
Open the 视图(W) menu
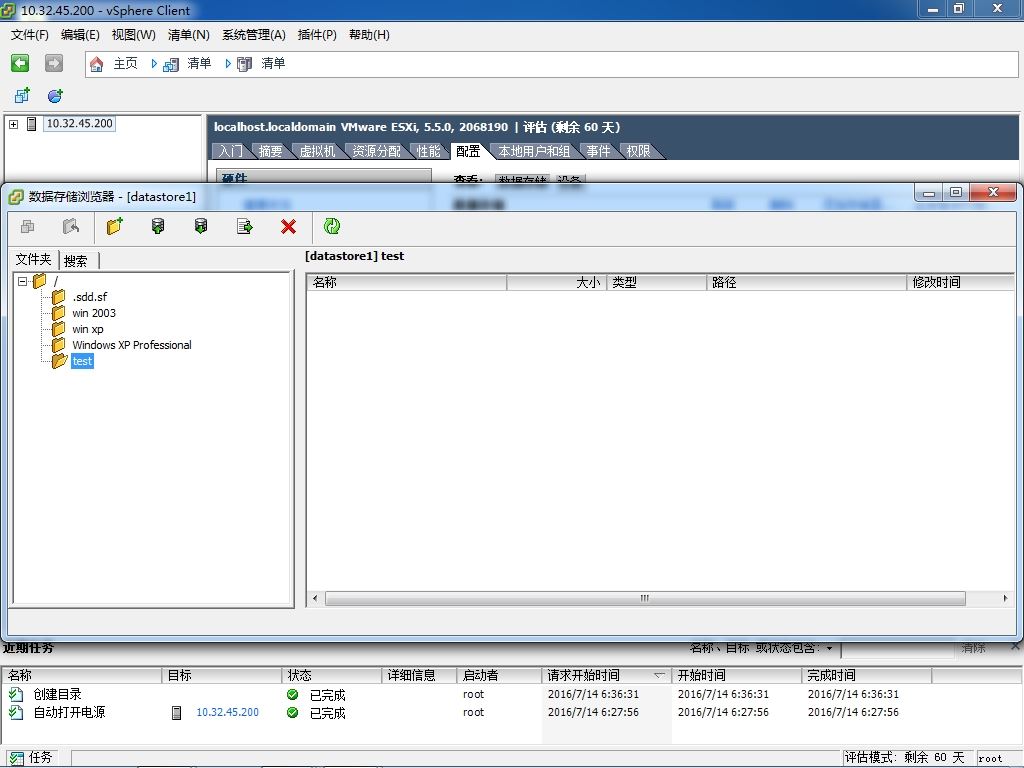[x=133, y=35]
